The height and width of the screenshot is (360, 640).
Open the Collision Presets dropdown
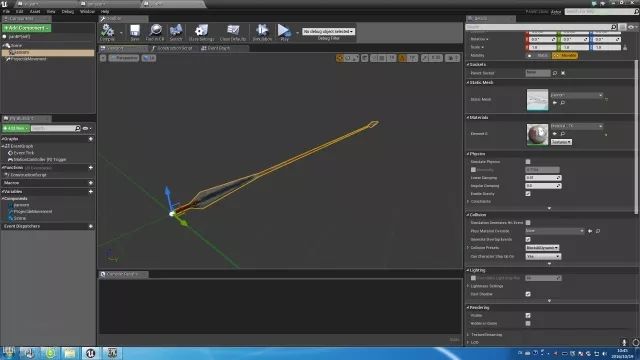tap(542, 248)
